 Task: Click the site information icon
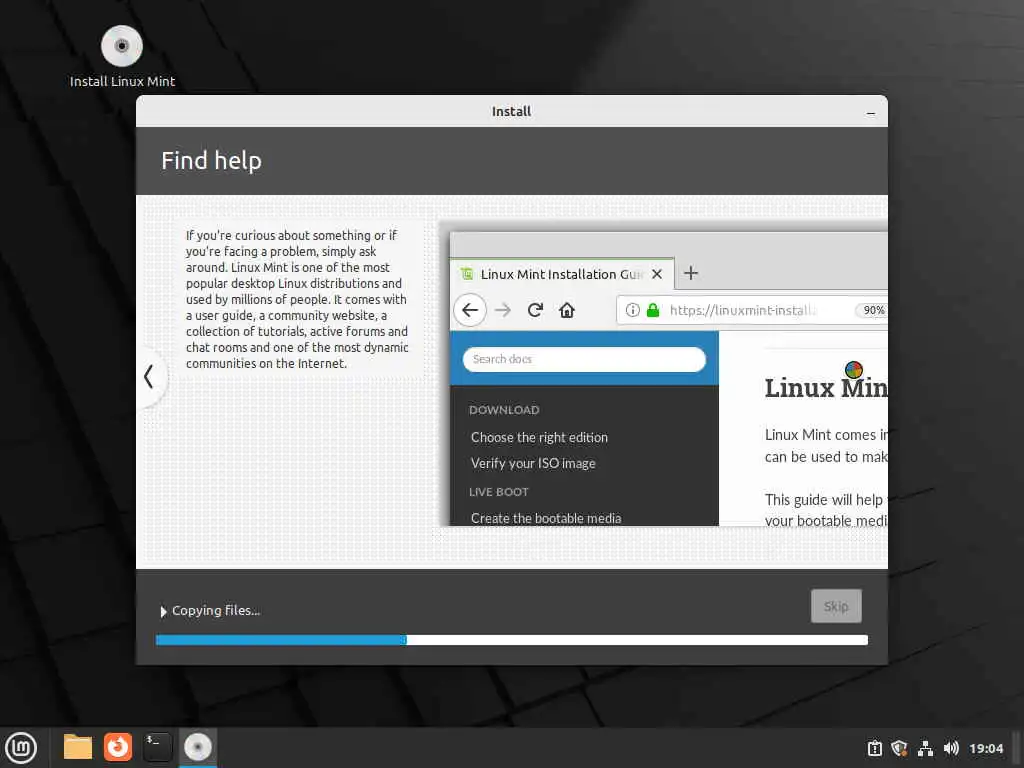[x=632, y=310]
